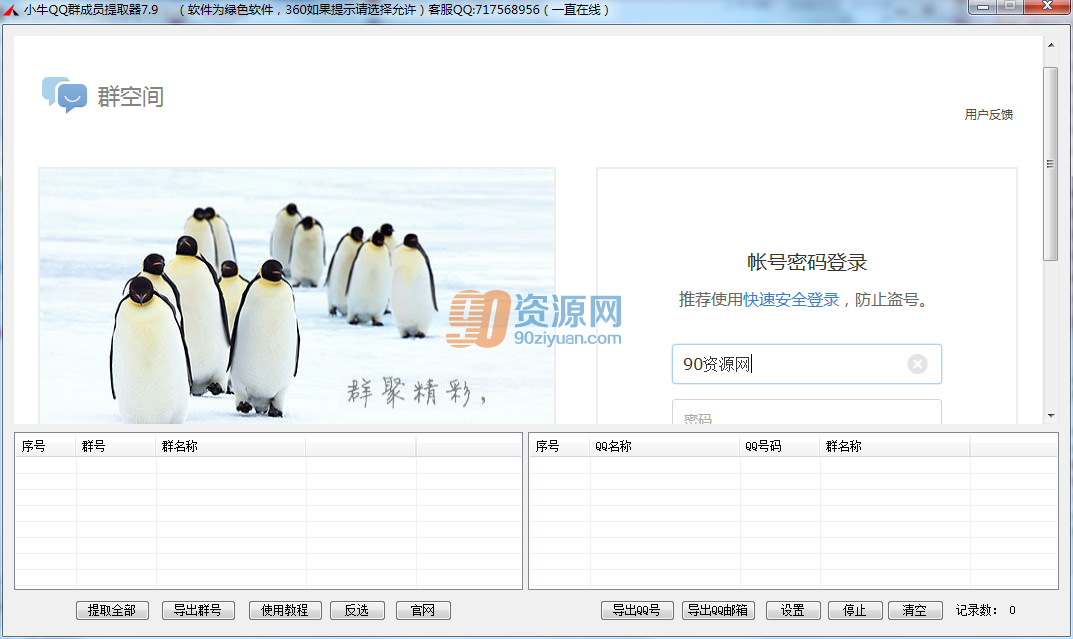Close the 小牛QQ群成员提取器 window
The height and width of the screenshot is (639, 1073).
(1047, 7)
